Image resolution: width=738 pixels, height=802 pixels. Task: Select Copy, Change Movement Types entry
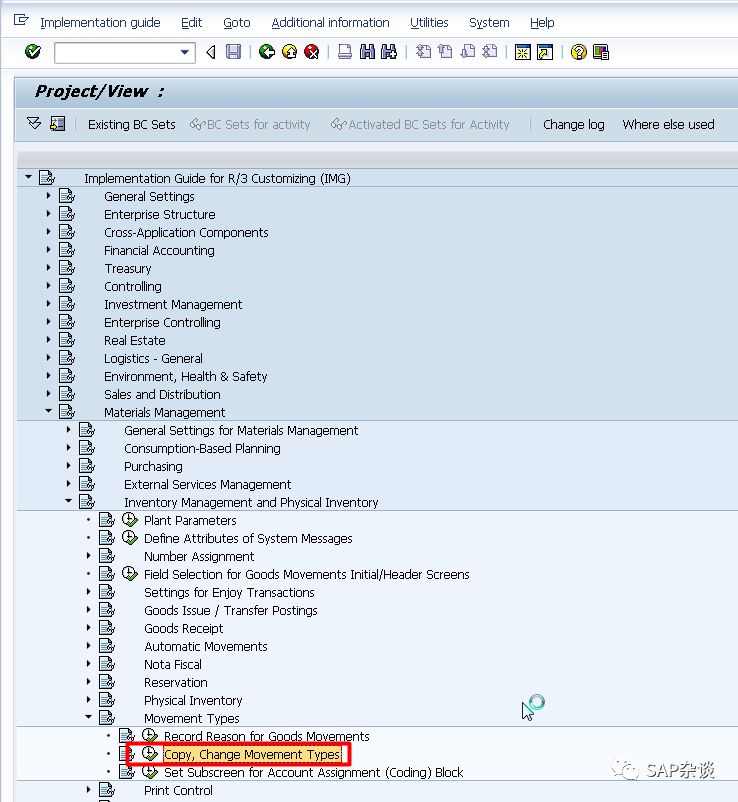click(252, 754)
